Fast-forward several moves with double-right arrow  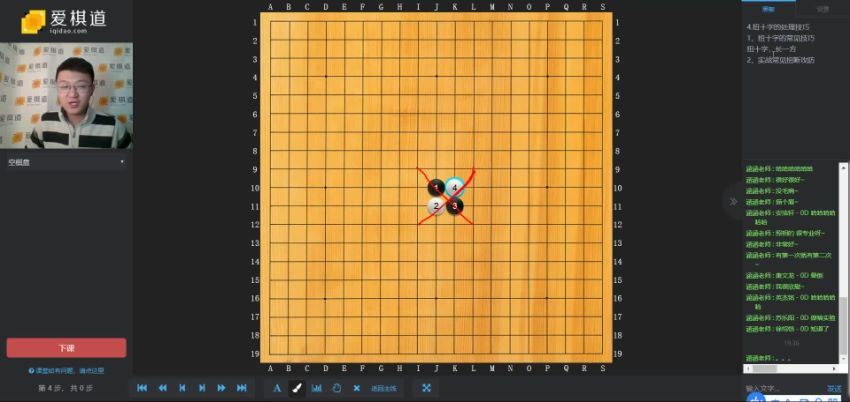pos(222,388)
